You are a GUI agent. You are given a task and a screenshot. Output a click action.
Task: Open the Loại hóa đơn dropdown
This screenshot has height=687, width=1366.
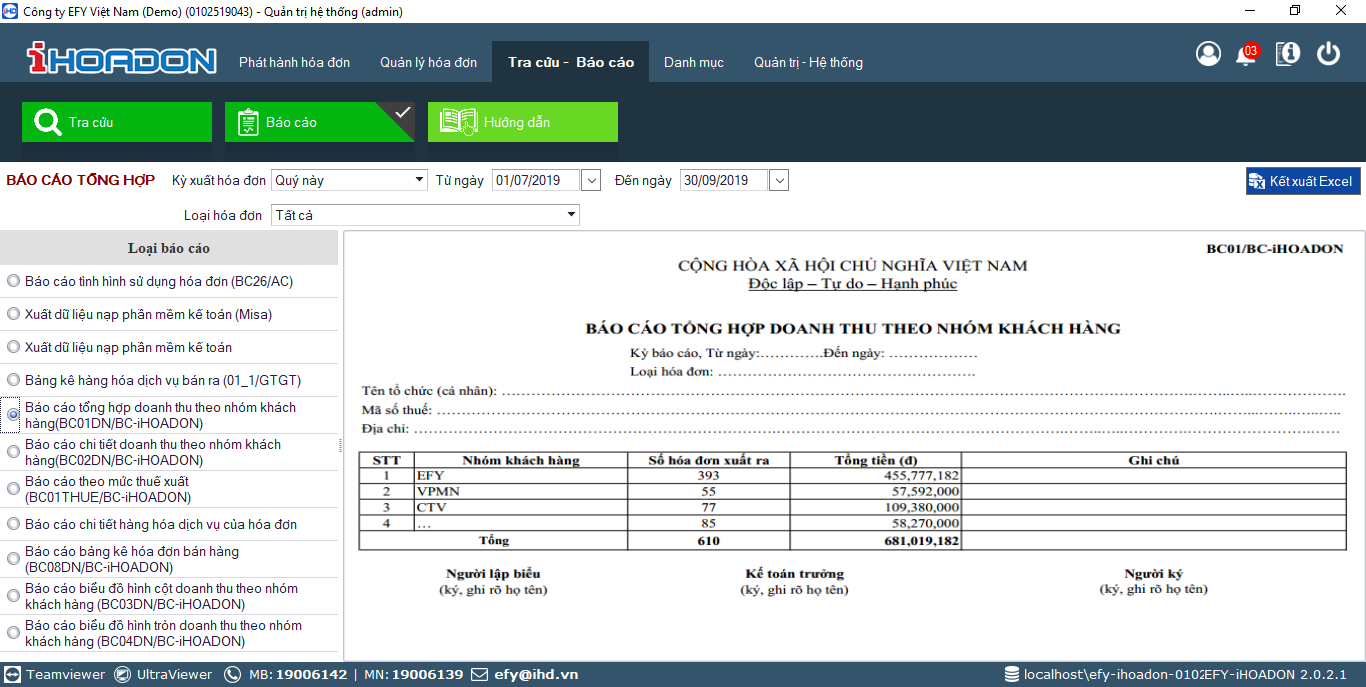pos(571,215)
